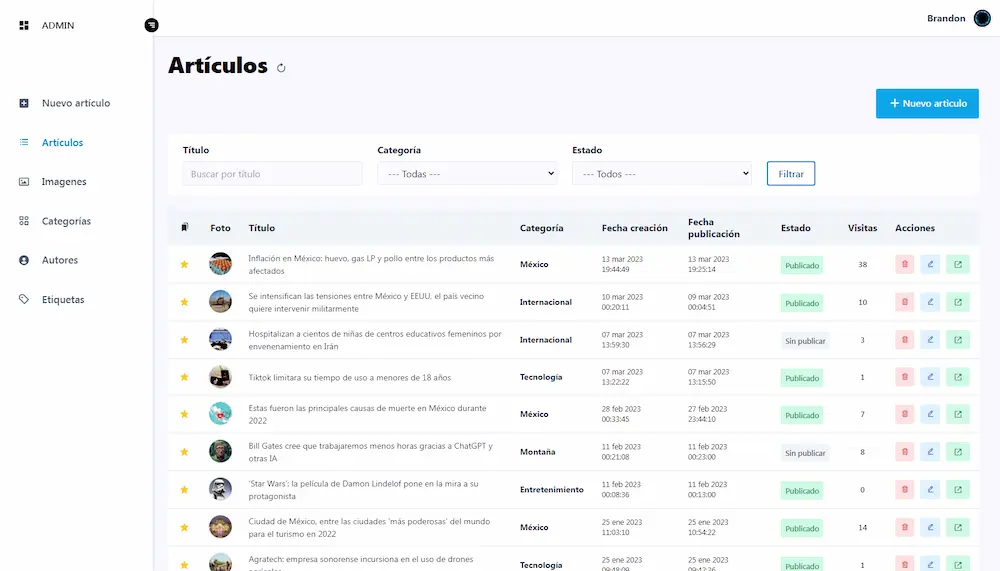Delete the Inflación en México article
The width and height of the screenshot is (1000, 571).
tap(904, 265)
